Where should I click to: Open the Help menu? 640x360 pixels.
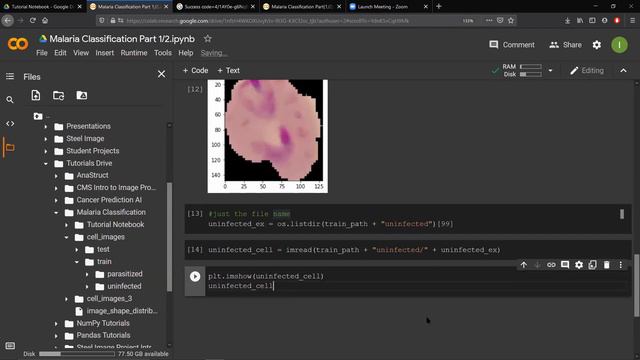tap(186, 53)
